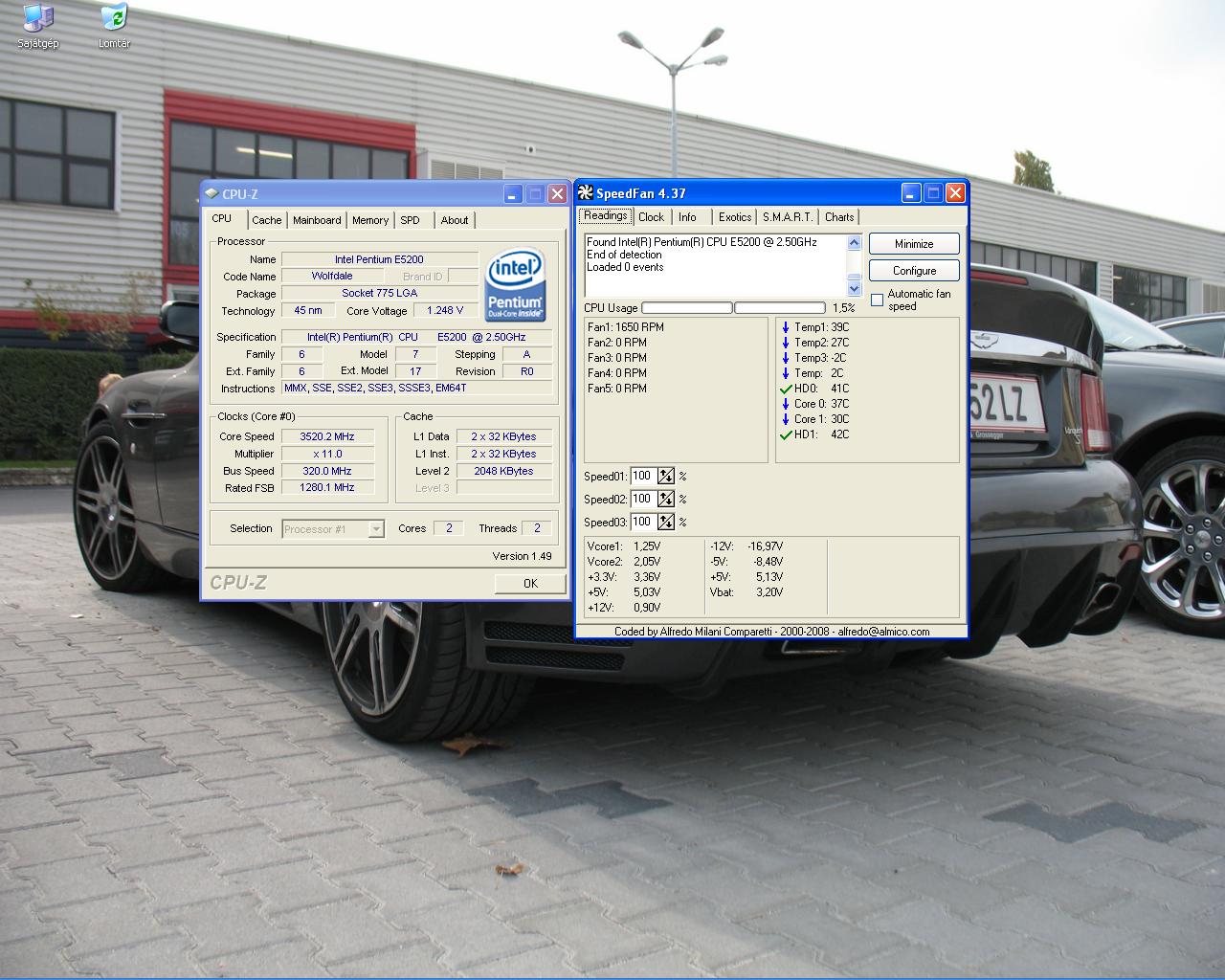Click the Core Speed 3520.2 MHz value
The height and width of the screenshot is (980, 1225).
(x=327, y=436)
